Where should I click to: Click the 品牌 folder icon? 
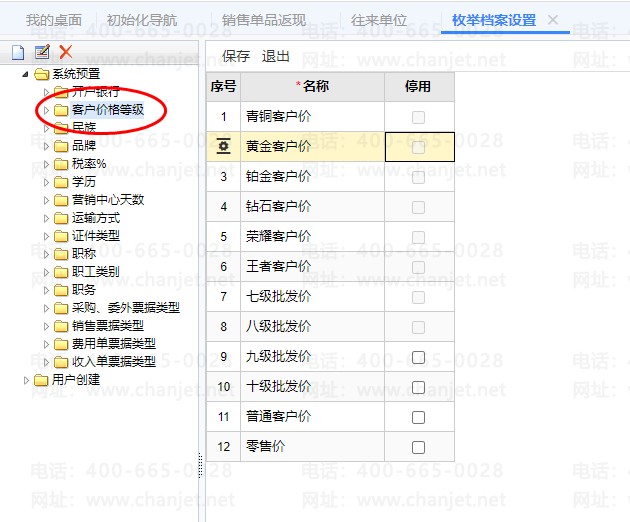[x=61, y=146]
